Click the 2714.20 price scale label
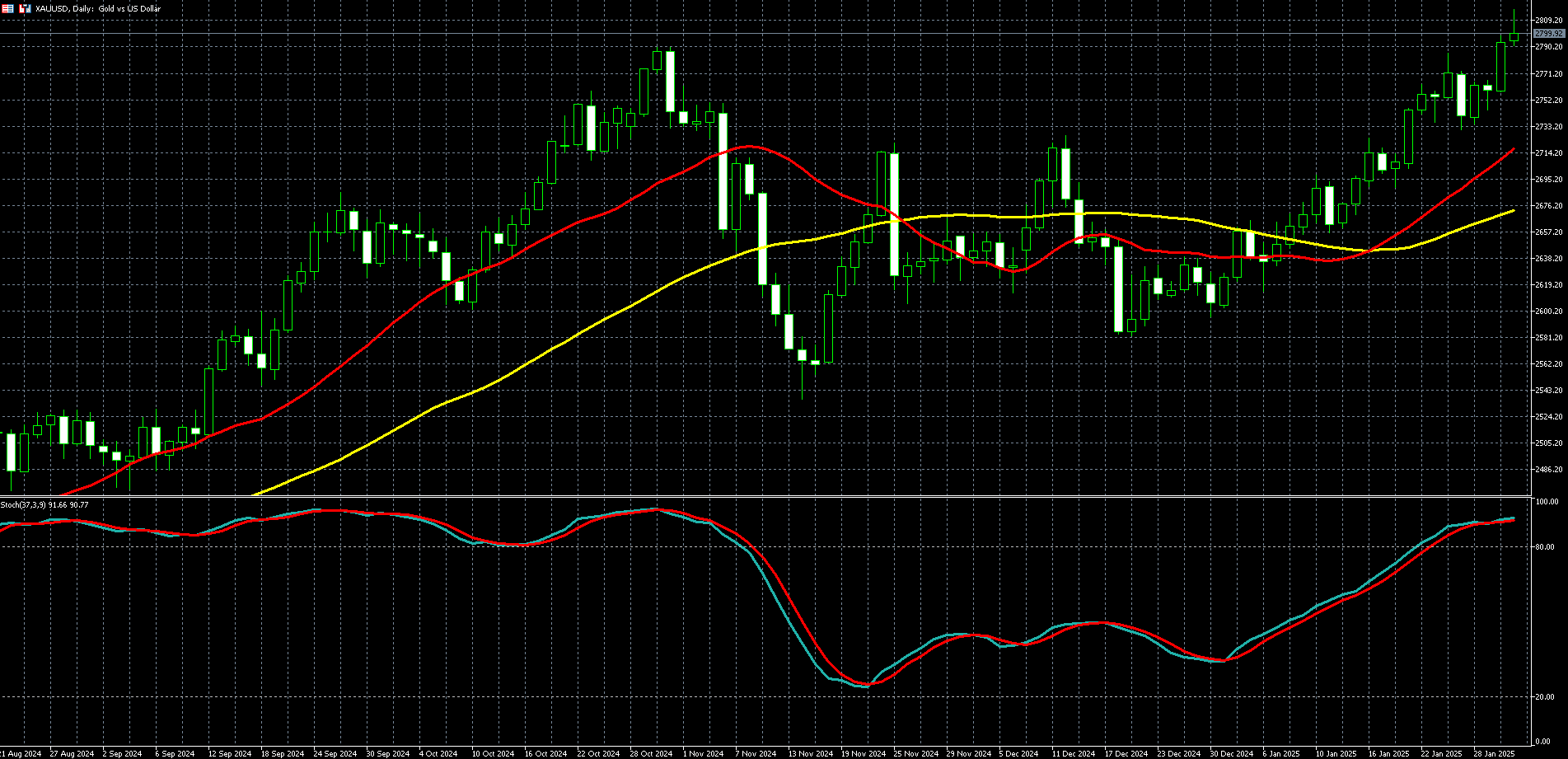Screen dimensions: 1568x759 click(x=1548, y=153)
